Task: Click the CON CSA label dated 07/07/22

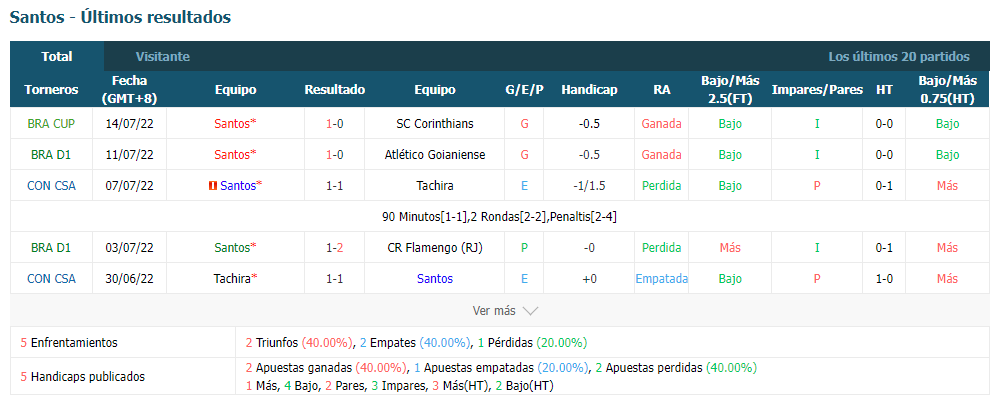Action: click(x=51, y=186)
